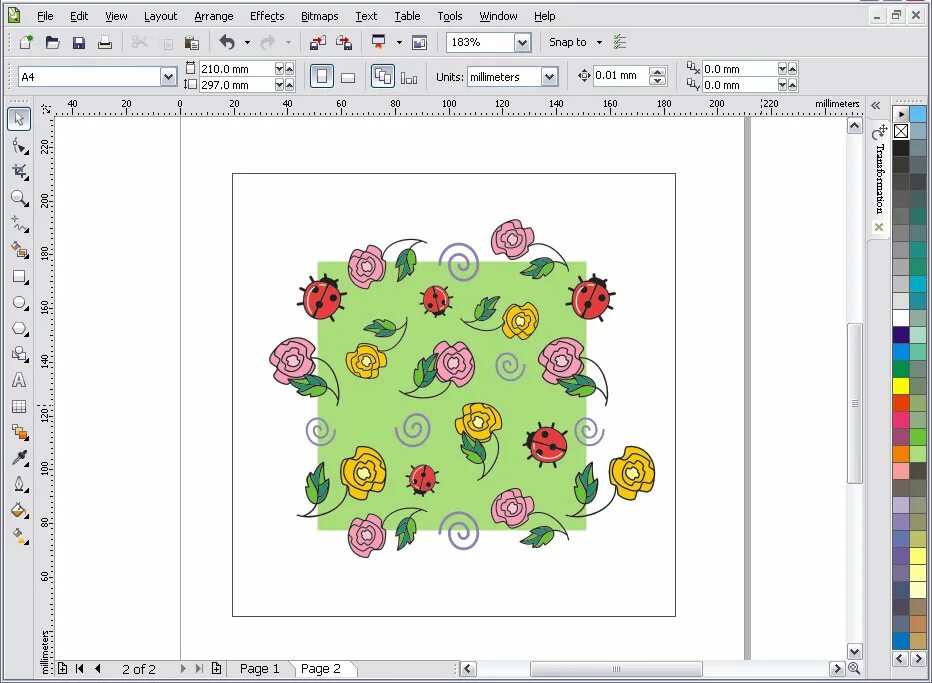Pick the yellow swatch in palette
The image size is (932, 683).
pos(900,385)
